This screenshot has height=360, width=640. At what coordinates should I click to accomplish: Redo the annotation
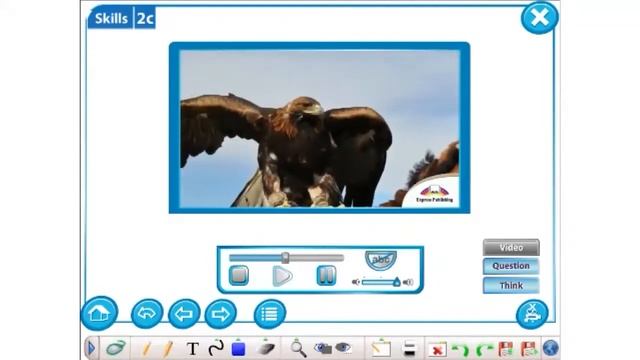pyautogui.click(x=484, y=350)
